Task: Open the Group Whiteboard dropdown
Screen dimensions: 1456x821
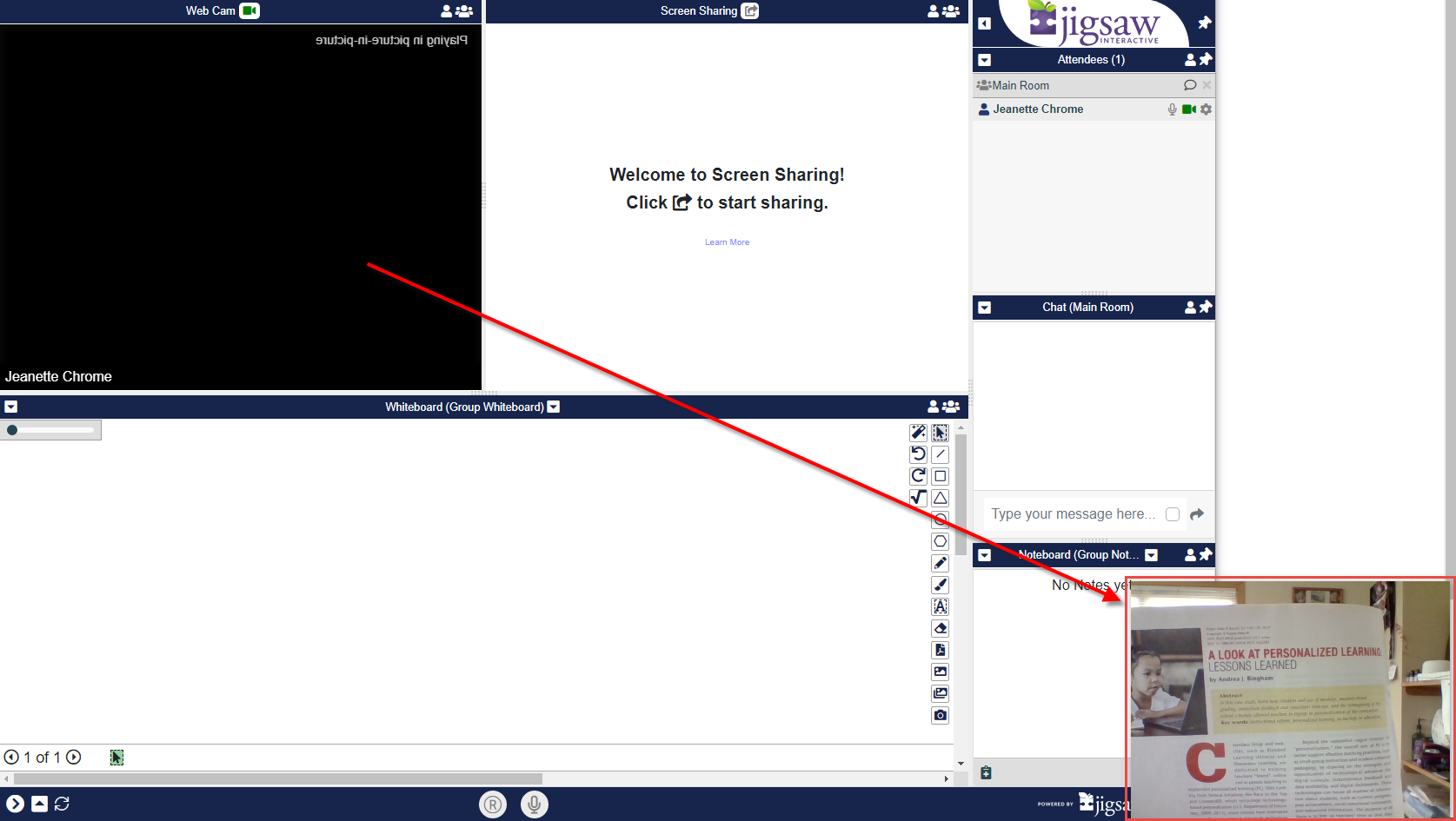Action: [554, 407]
